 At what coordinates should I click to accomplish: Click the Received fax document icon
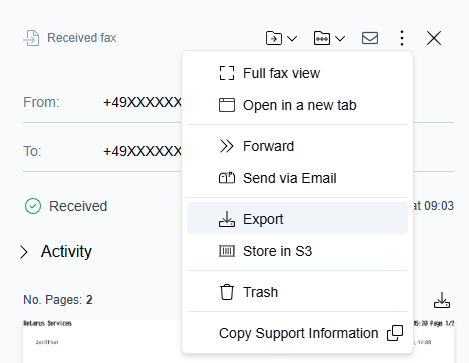tap(31, 38)
